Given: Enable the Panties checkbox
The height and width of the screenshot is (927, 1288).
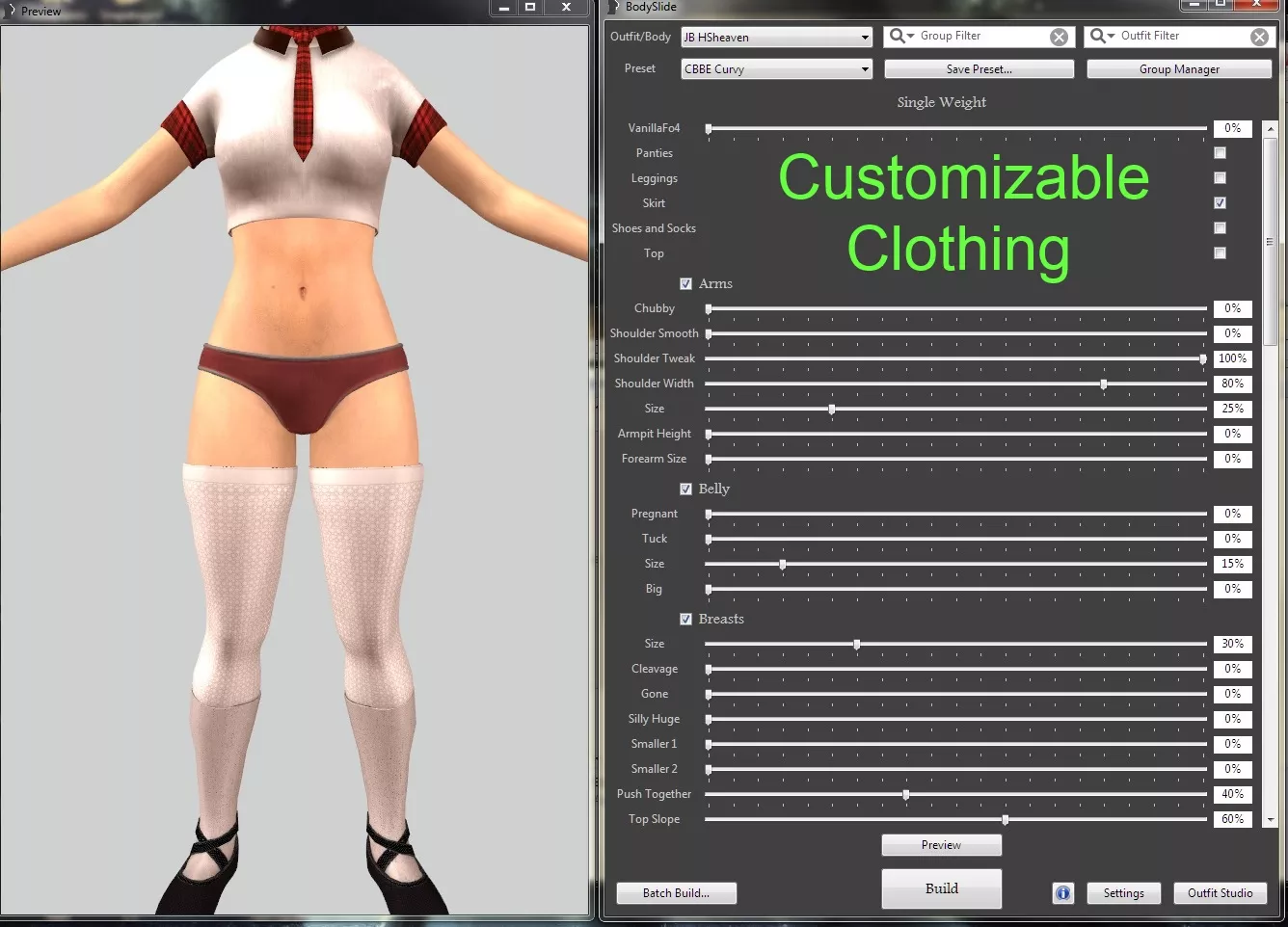Looking at the screenshot, I should 1220,153.
